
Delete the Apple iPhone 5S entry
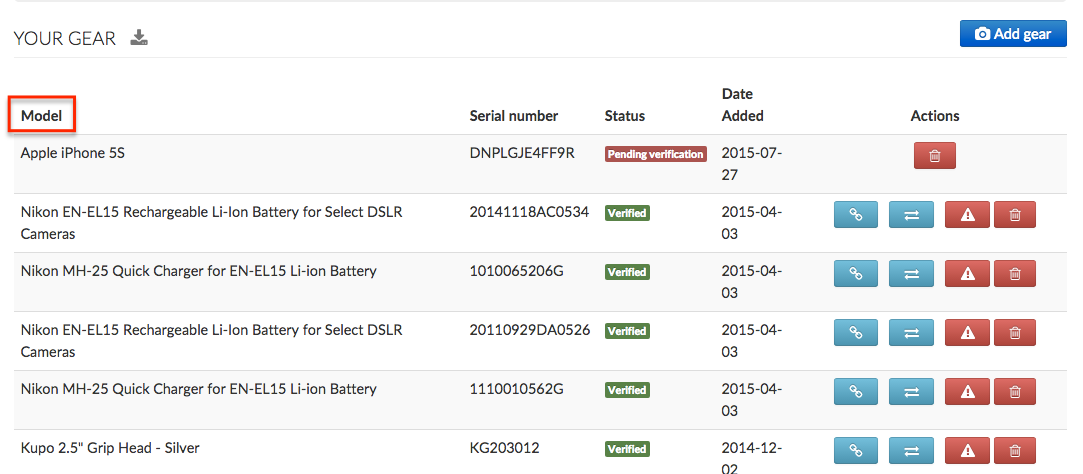coord(934,156)
